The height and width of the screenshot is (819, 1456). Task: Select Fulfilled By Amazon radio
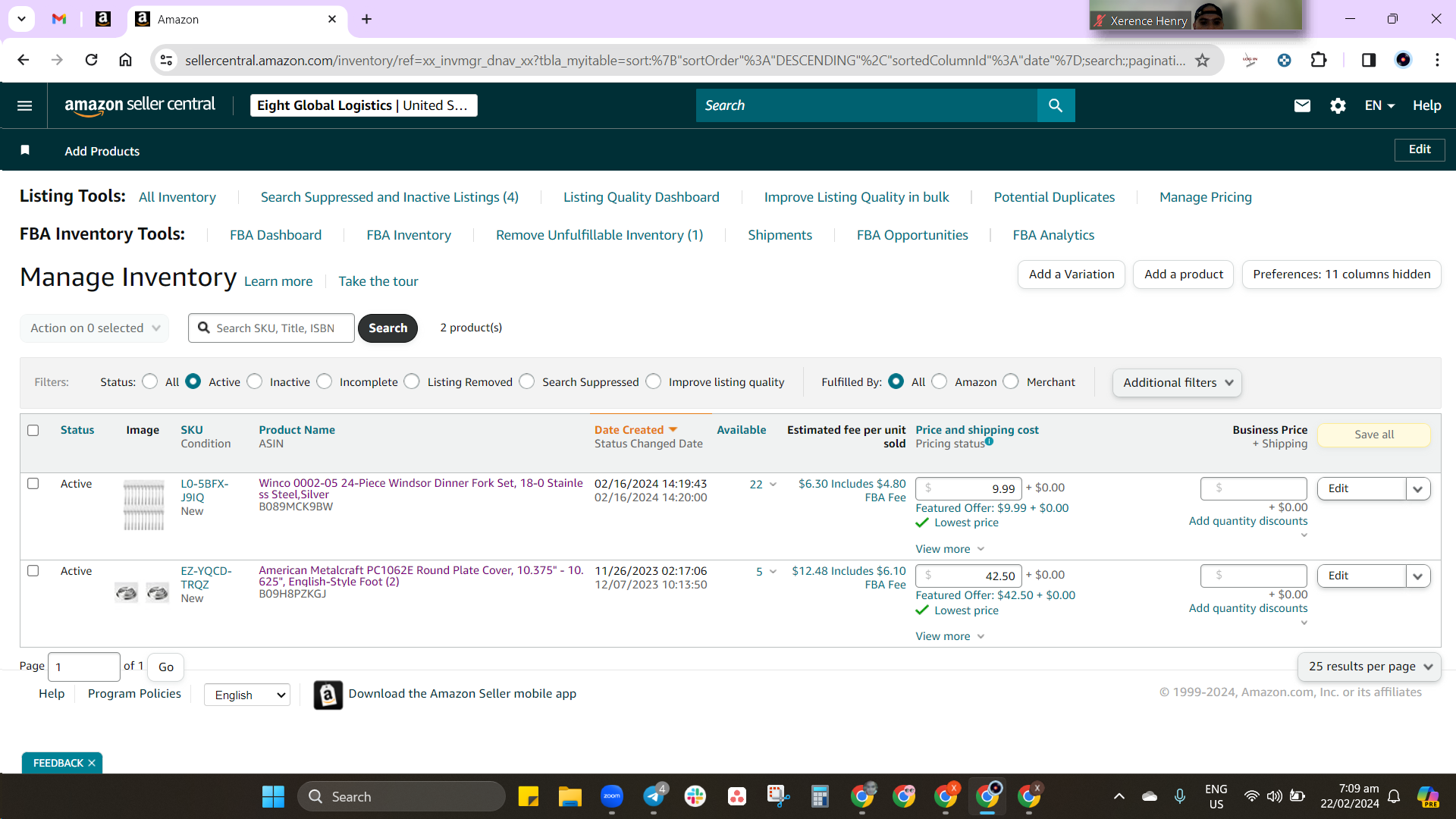[x=940, y=381]
